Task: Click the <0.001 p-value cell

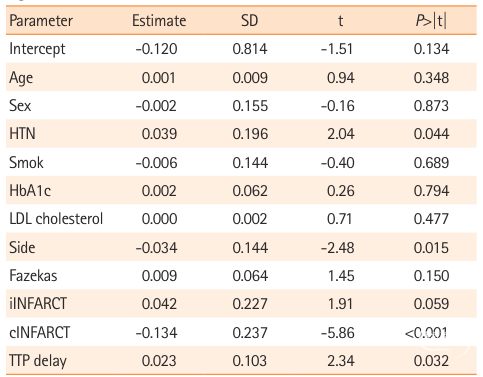Action: click(x=426, y=332)
